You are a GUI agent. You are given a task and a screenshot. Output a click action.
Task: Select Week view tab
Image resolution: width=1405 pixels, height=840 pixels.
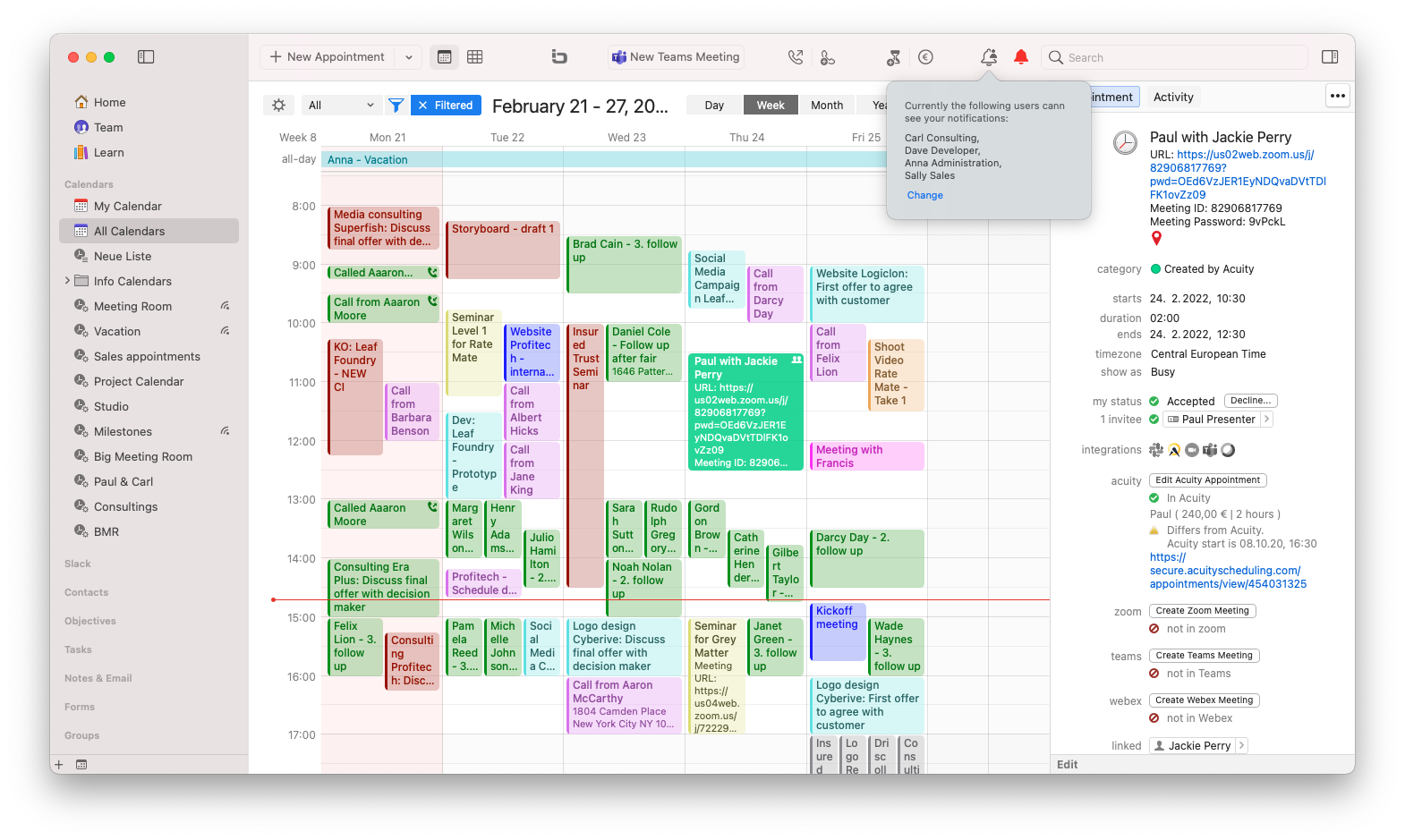pos(771,106)
